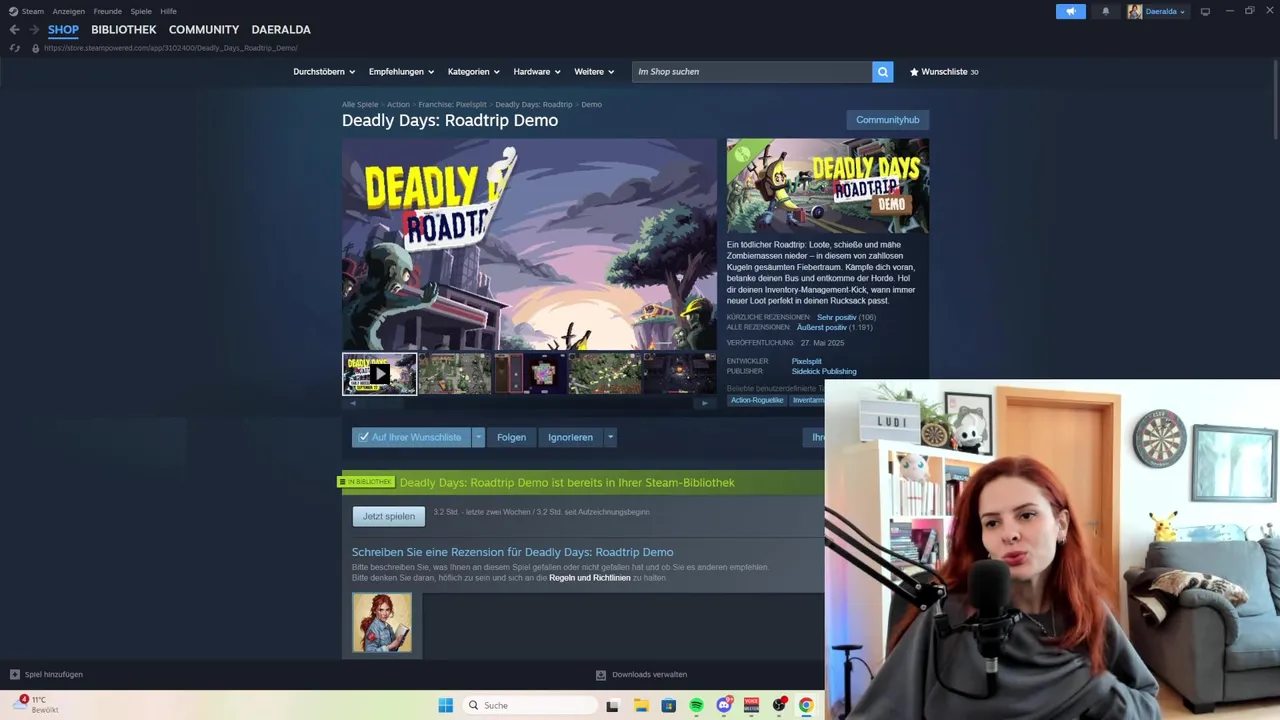Open the notifications bell icon

(1105, 12)
